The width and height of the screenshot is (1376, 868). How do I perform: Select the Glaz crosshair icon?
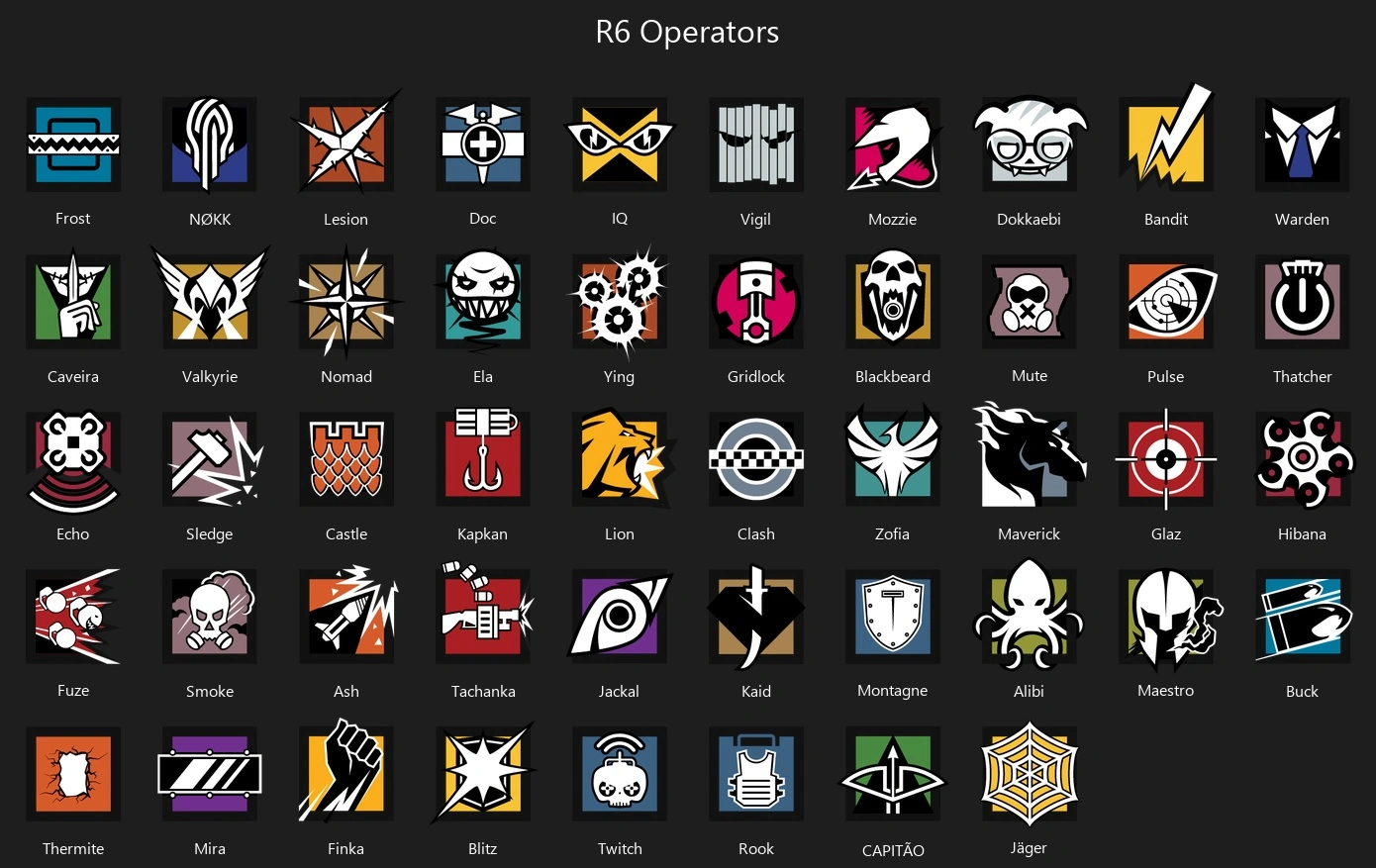tap(1166, 458)
